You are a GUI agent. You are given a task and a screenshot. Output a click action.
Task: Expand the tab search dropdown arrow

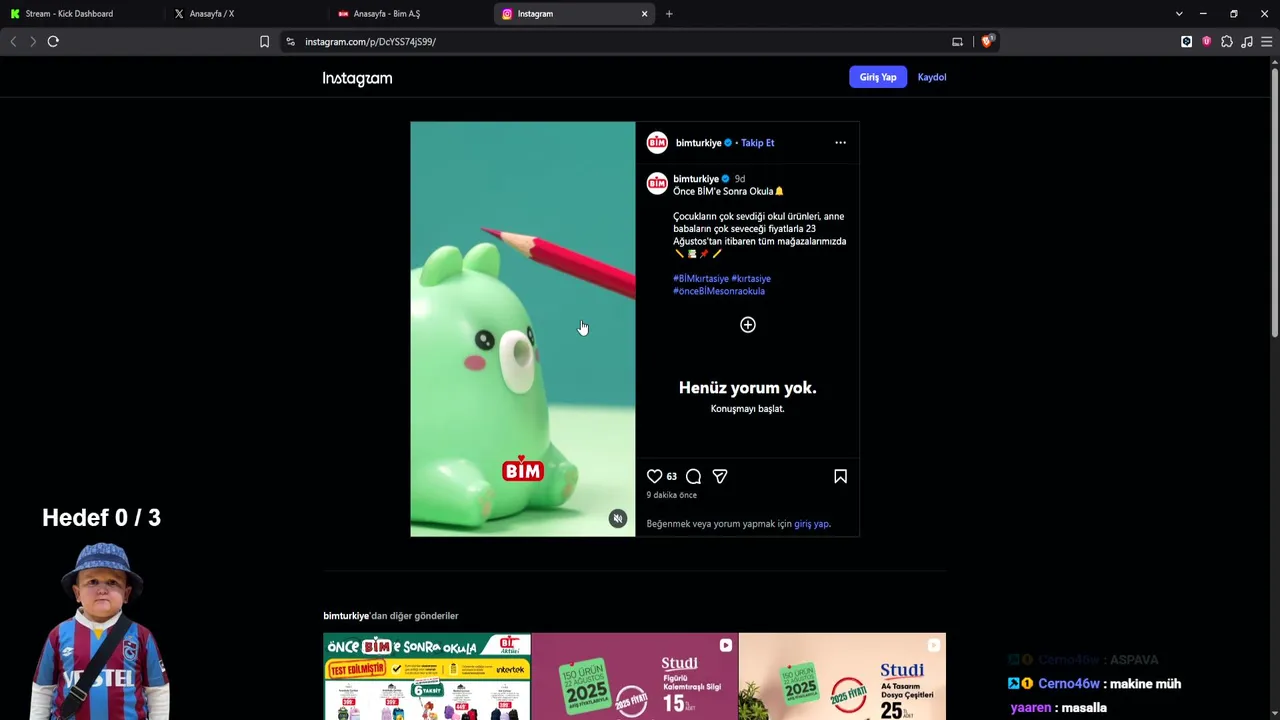tap(1179, 14)
